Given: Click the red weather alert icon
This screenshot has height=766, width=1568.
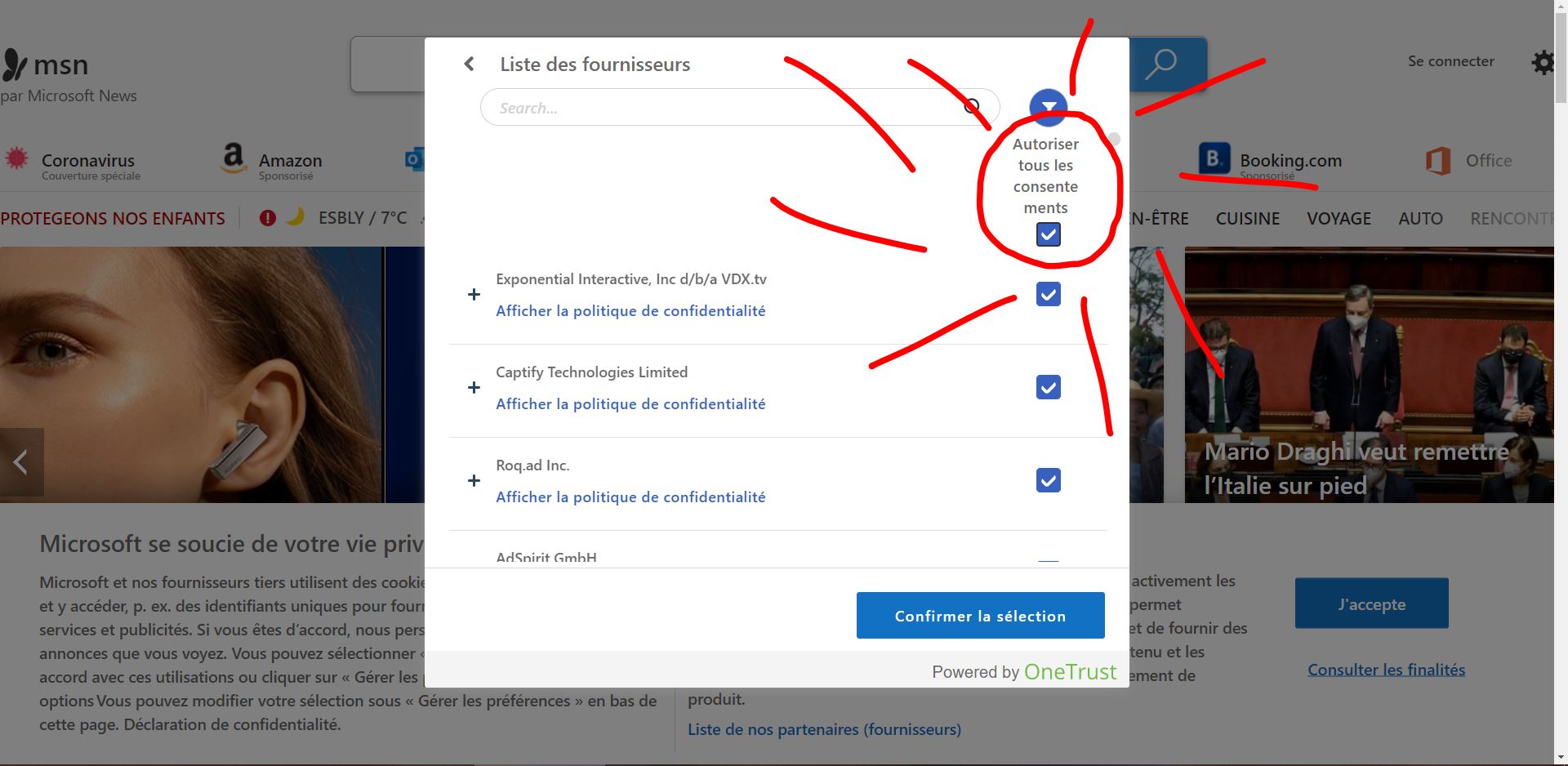Looking at the screenshot, I should point(267,218).
